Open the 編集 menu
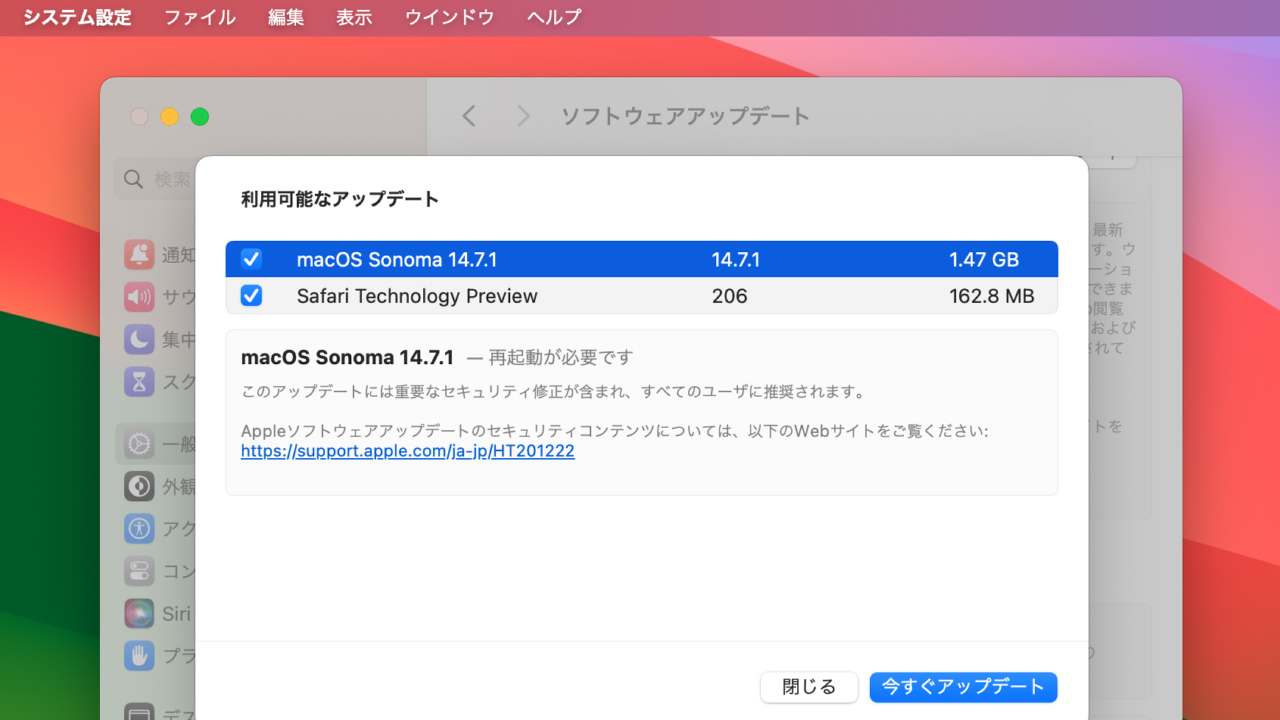The height and width of the screenshot is (720, 1280). point(286,17)
